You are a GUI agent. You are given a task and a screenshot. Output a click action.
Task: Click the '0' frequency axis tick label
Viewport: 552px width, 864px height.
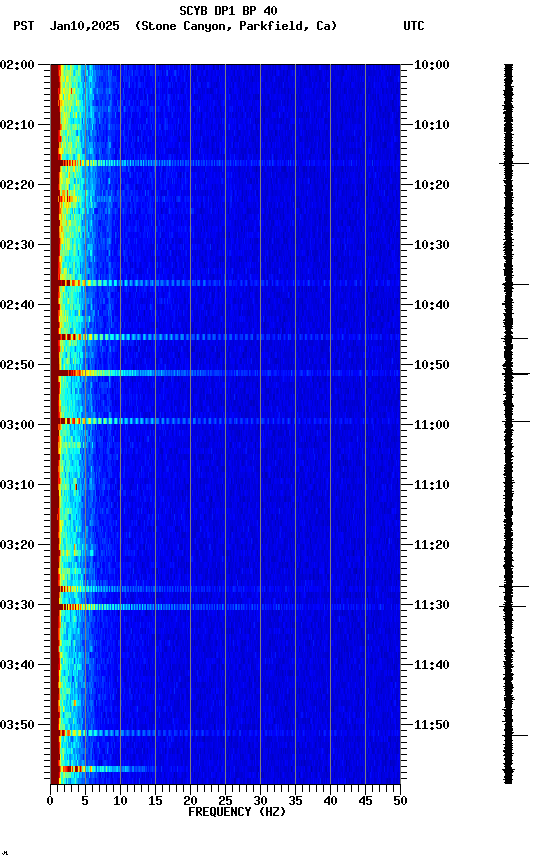coord(50,801)
